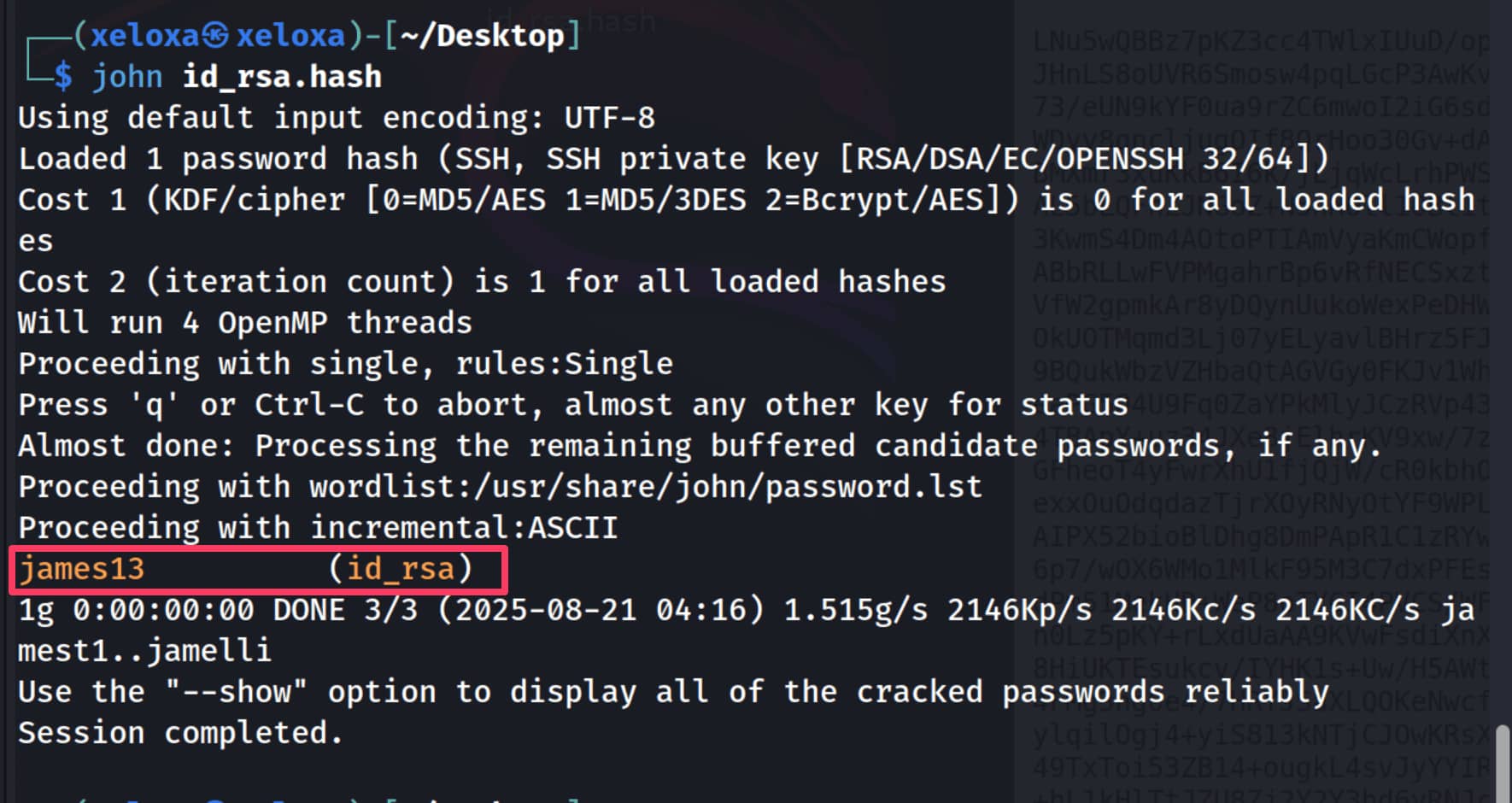The width and height of the screenshot is (1512, 803).
Task: Click the dollar sign prompt symbol
Action: coord(63,77)
